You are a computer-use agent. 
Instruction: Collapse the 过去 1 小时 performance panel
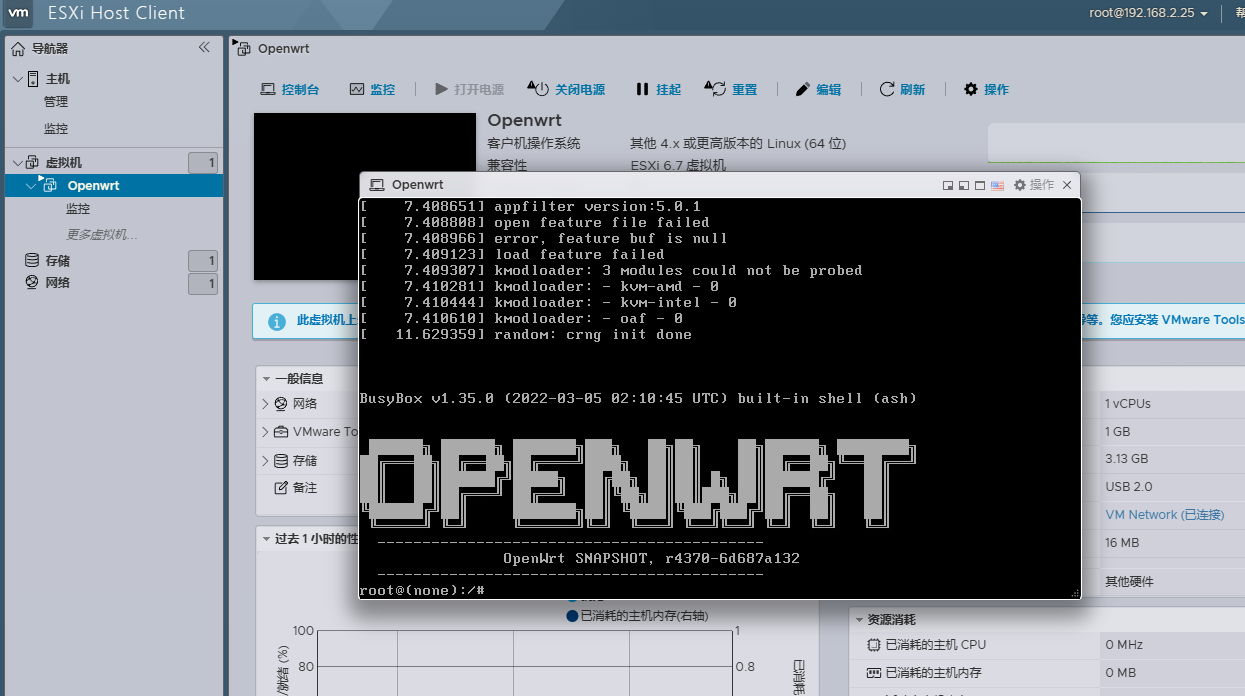click(x=266, y=538)
